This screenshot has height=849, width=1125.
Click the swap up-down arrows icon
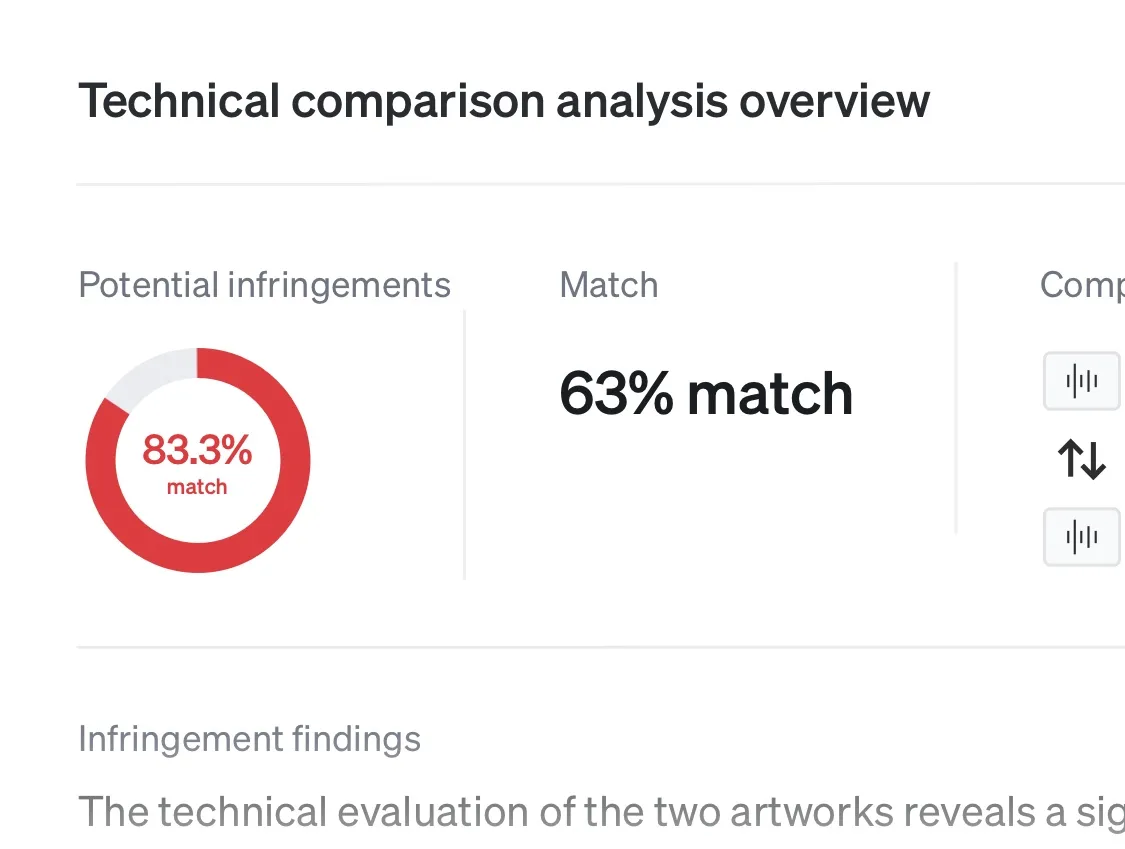(1081, 459)
